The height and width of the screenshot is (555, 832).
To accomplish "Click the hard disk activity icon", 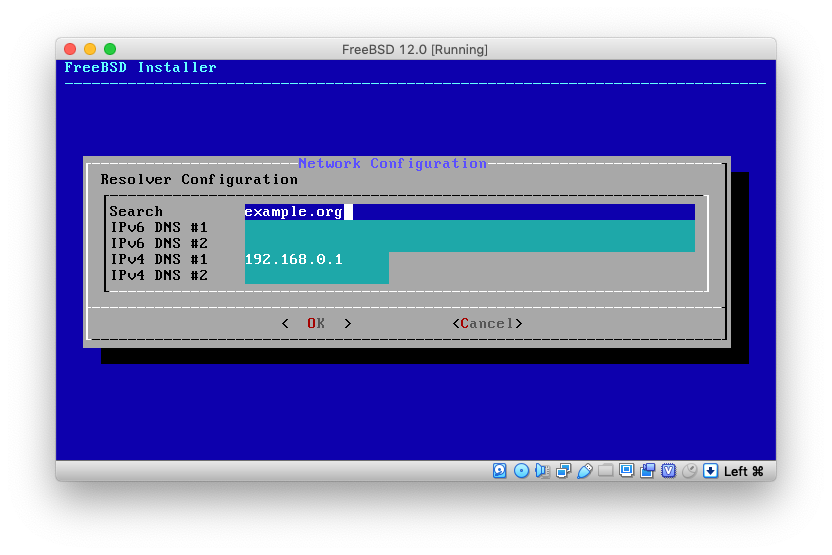I will pos(500,471).
